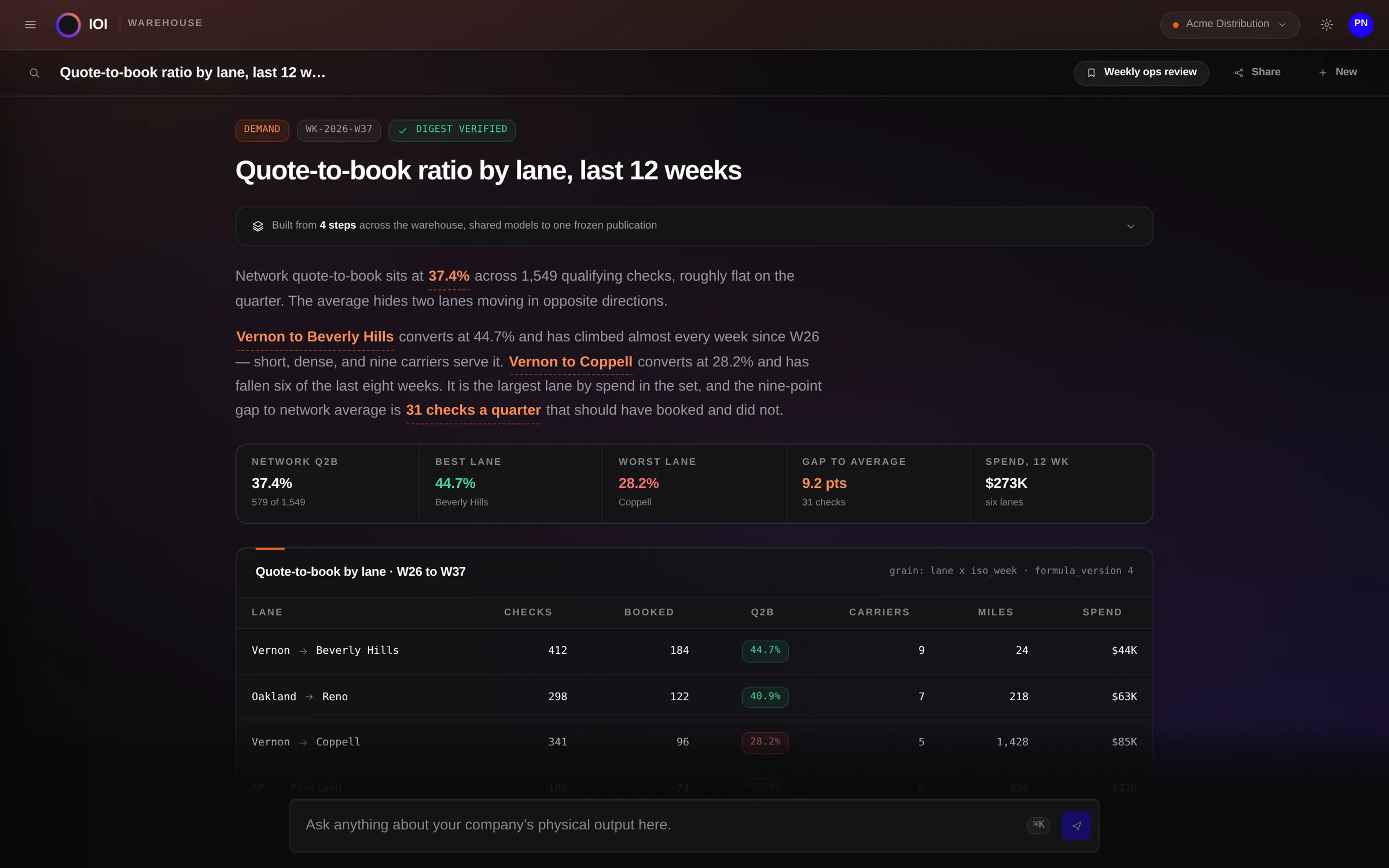Viewport: 1389px width, 868px height.
Task: Sort table by Q2B column header
Action: (x=762, y=612)
